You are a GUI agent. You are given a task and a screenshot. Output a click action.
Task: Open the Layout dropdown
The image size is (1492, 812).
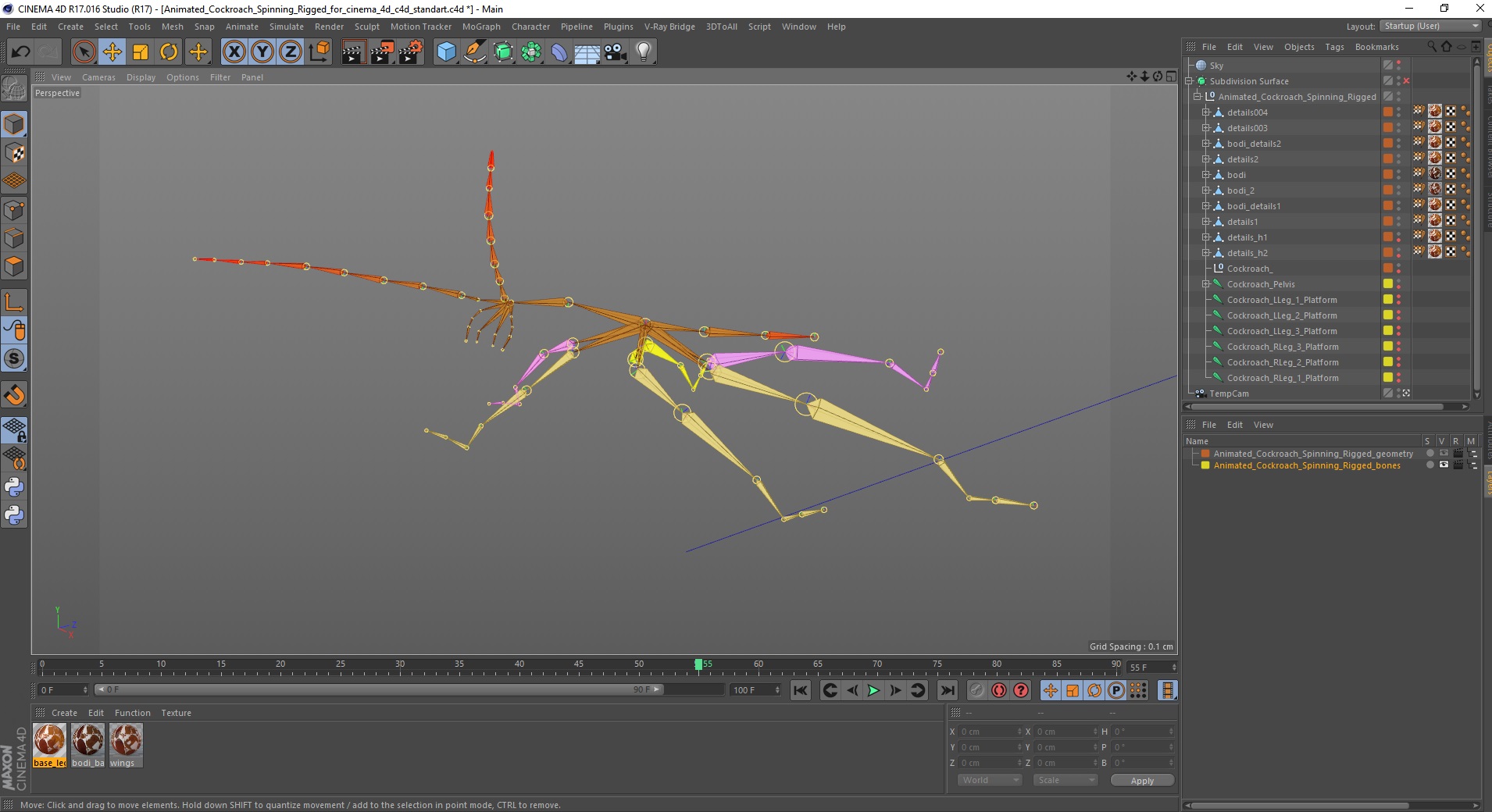coord(1430,26)
